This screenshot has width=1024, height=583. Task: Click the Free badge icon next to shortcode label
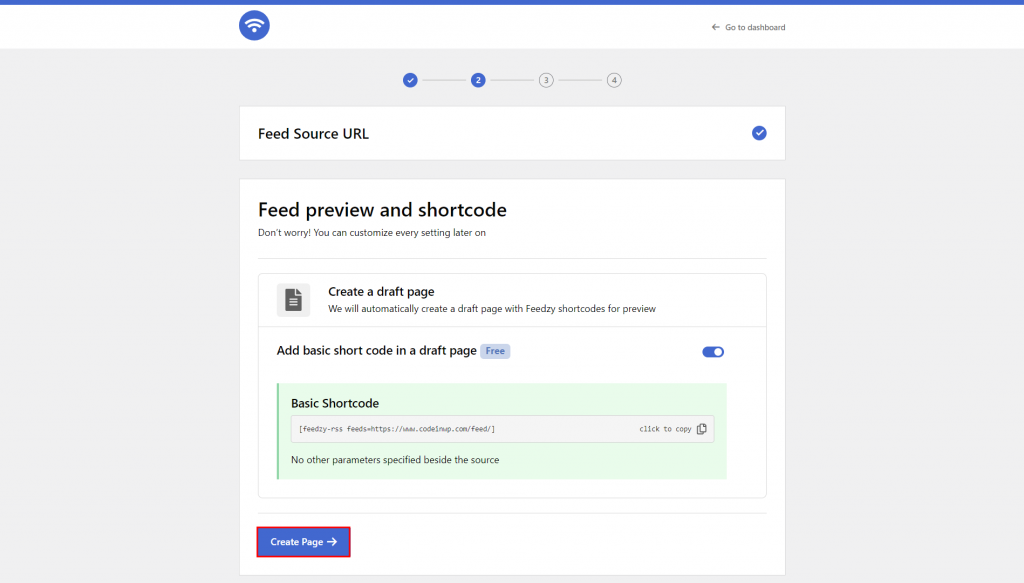(x=495, y=350)
